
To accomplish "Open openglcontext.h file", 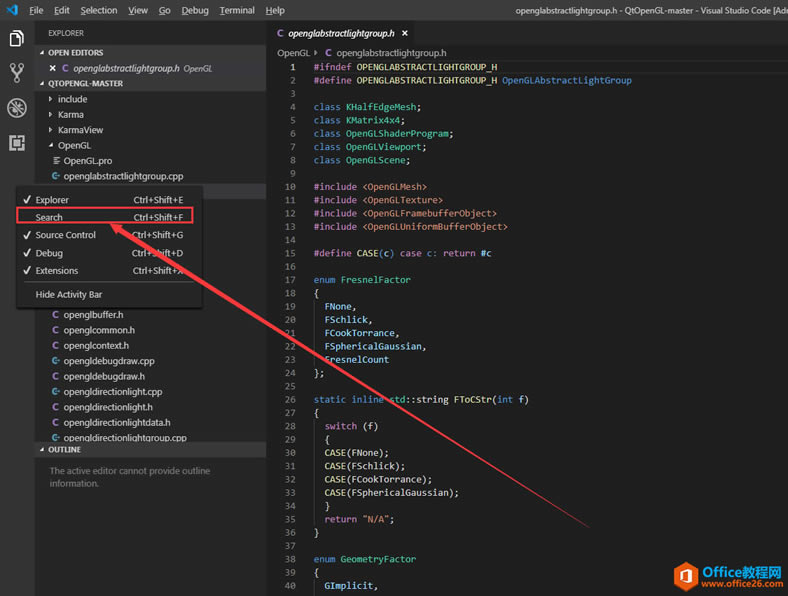I will point(96,345).
